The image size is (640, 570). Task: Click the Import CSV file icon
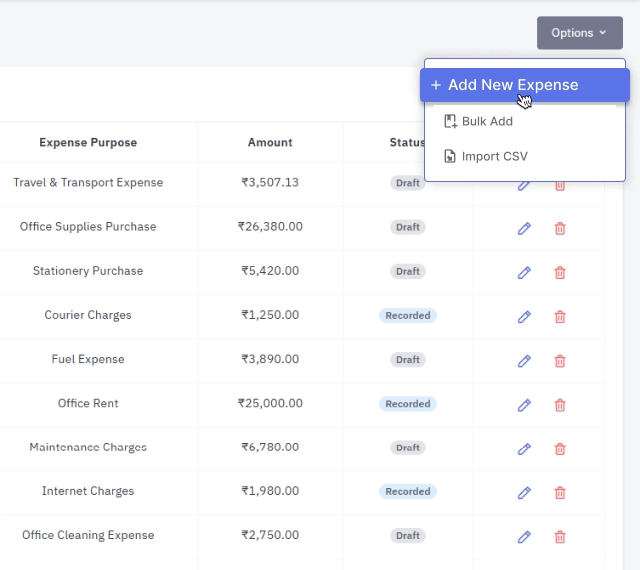click(x=450, y=156)
